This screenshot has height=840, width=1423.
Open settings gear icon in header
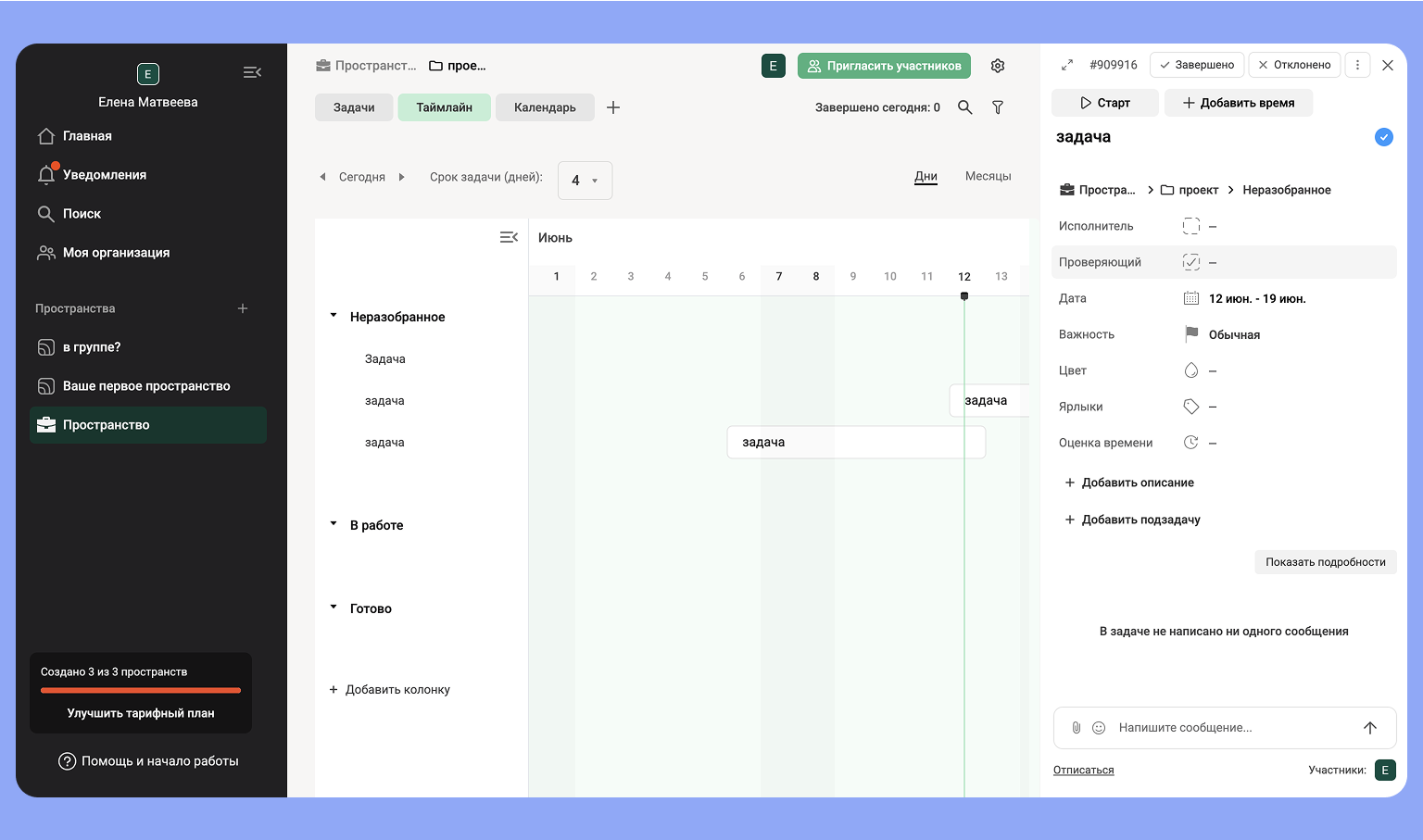(998, 66)
